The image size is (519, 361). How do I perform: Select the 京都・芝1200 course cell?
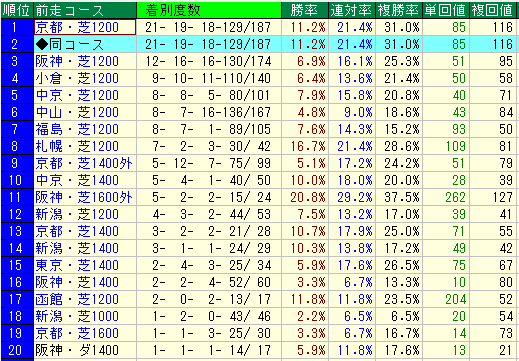[85, 27]
